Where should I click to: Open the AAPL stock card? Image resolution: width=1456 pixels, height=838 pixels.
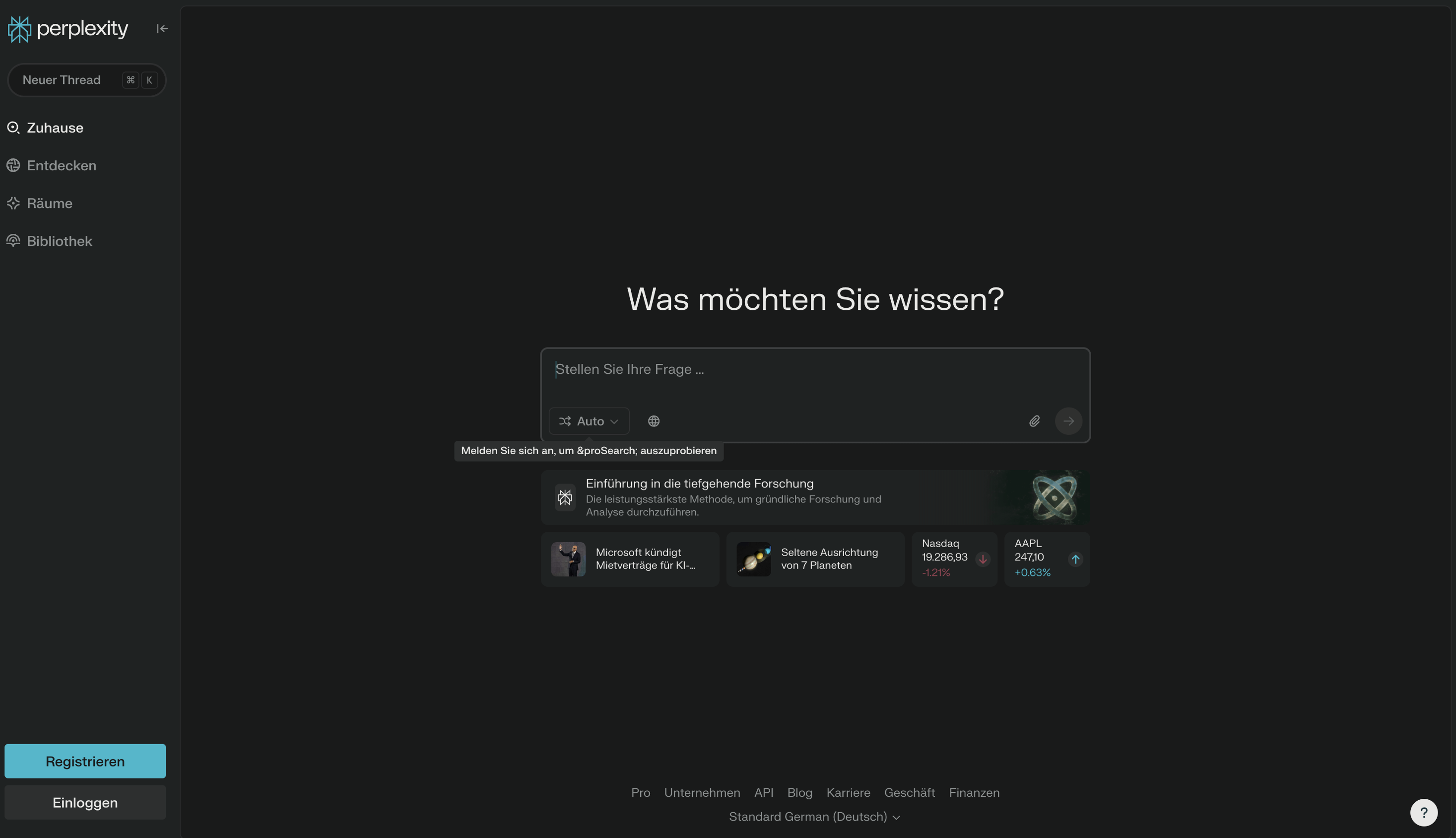point(1047,559)
